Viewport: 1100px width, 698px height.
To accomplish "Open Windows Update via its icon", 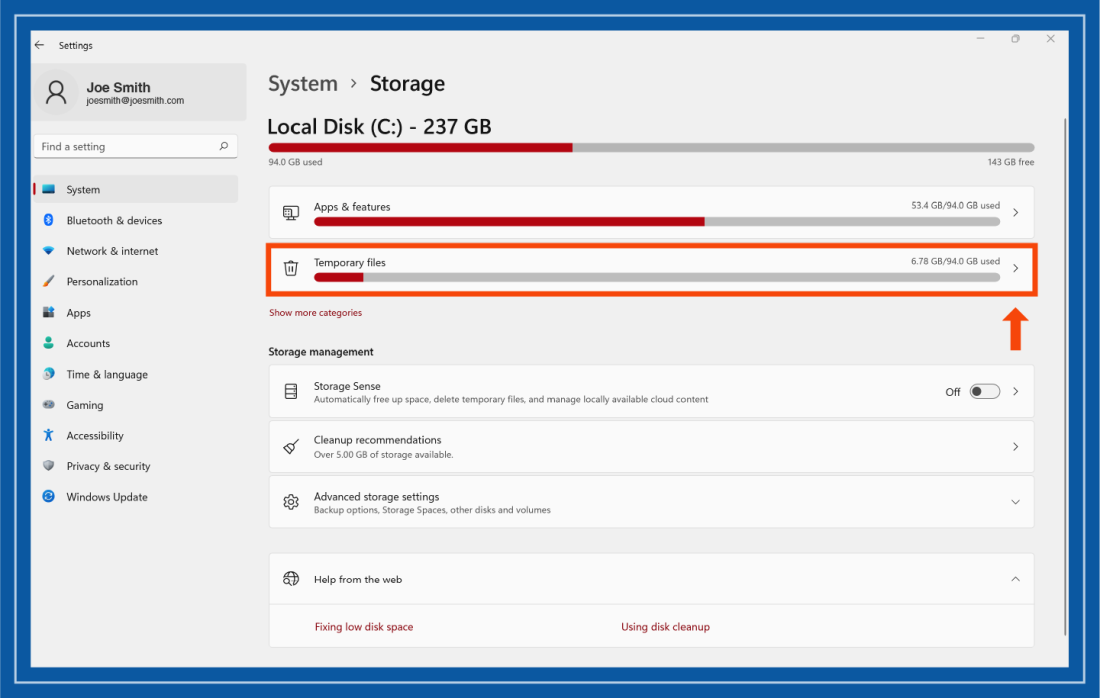I will pyautogui.click(x=48, y=496).
